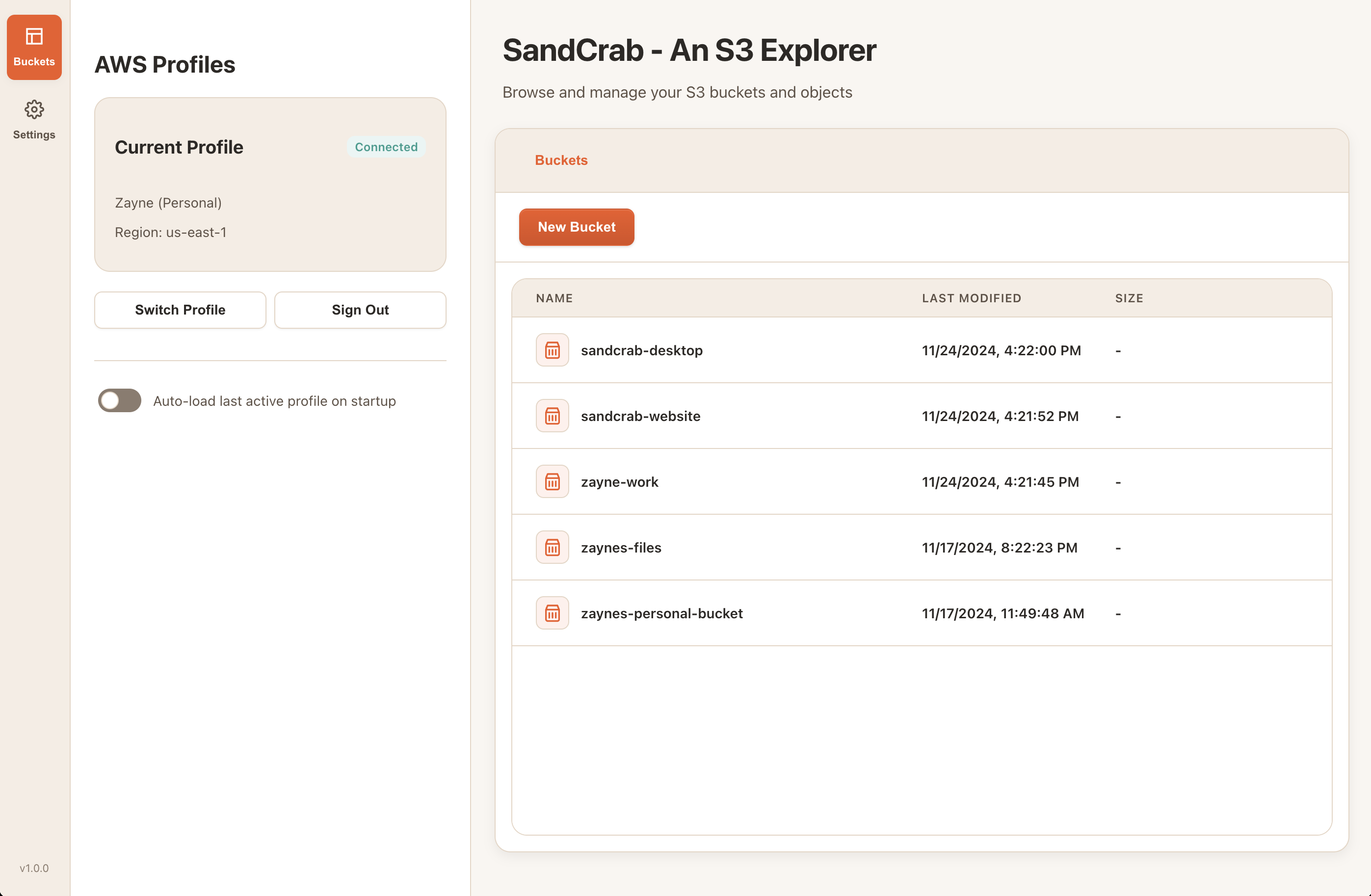1371x896 pixels.
Task: Click the Current Profile heading
Action: pyautogui.click(x=179, y=147)
